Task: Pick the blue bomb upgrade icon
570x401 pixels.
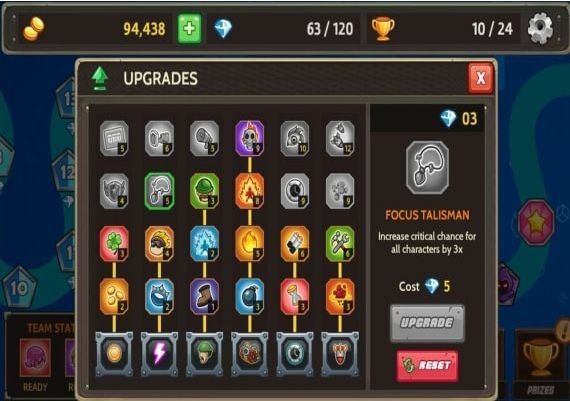Action: point(249,296)
